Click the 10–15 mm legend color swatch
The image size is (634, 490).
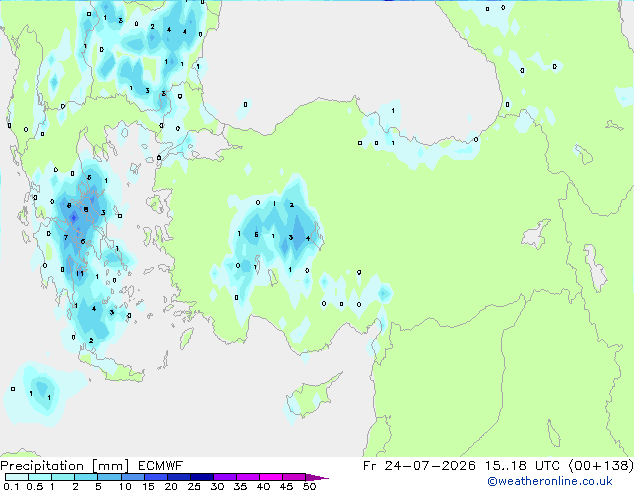pos(132,477)
